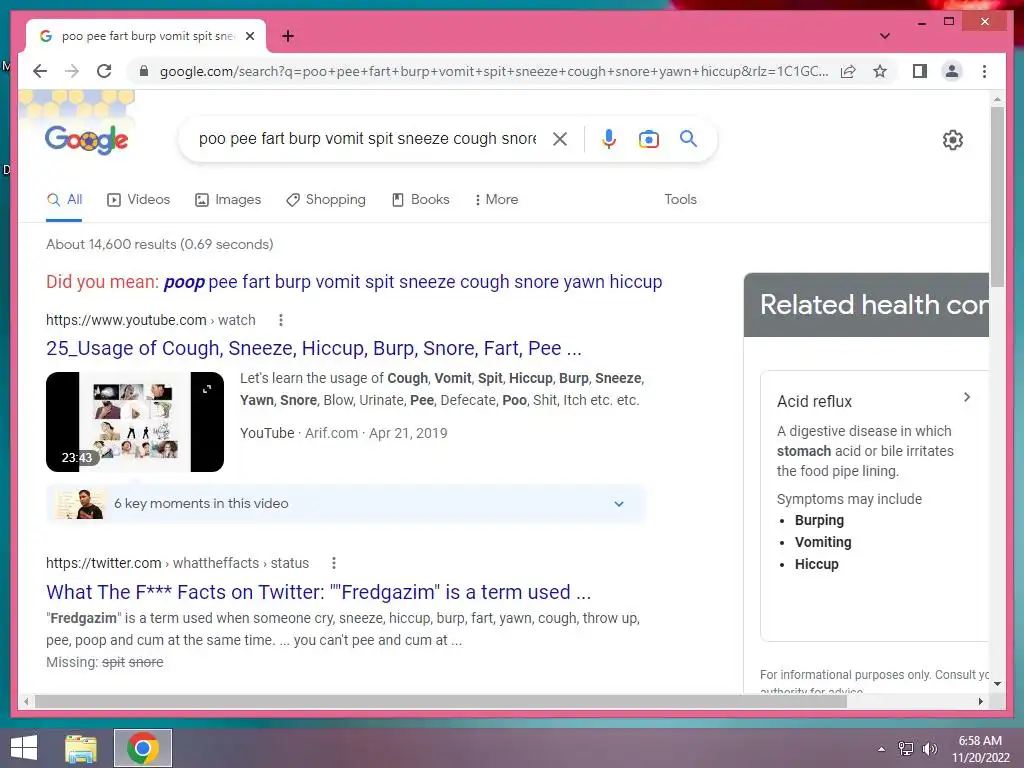Click Chrome taskbar icon
The image size is (1024, 768).
[x=143, y=748]
